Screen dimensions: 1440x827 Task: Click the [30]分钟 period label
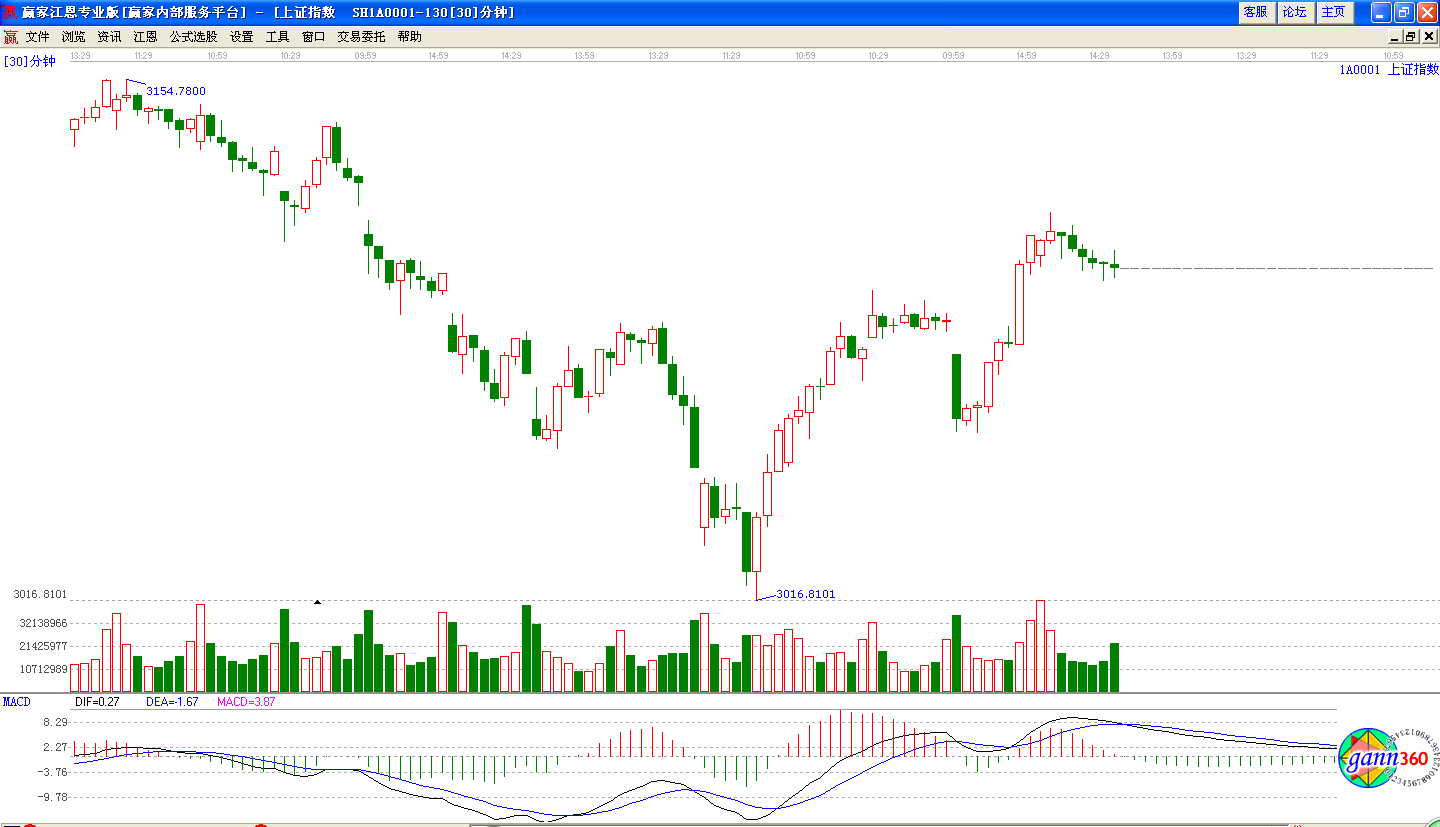pos(29,61)
